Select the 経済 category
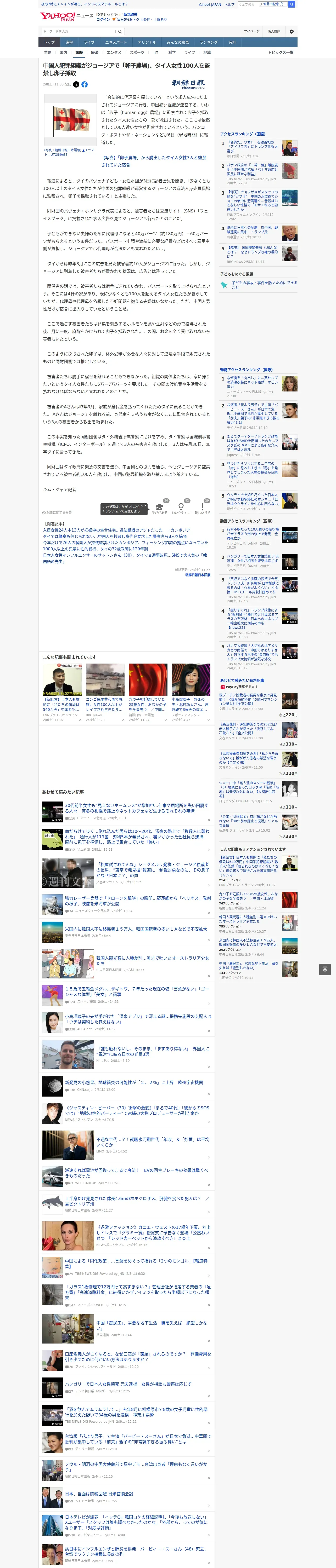336x1568 pixels. 94,52
